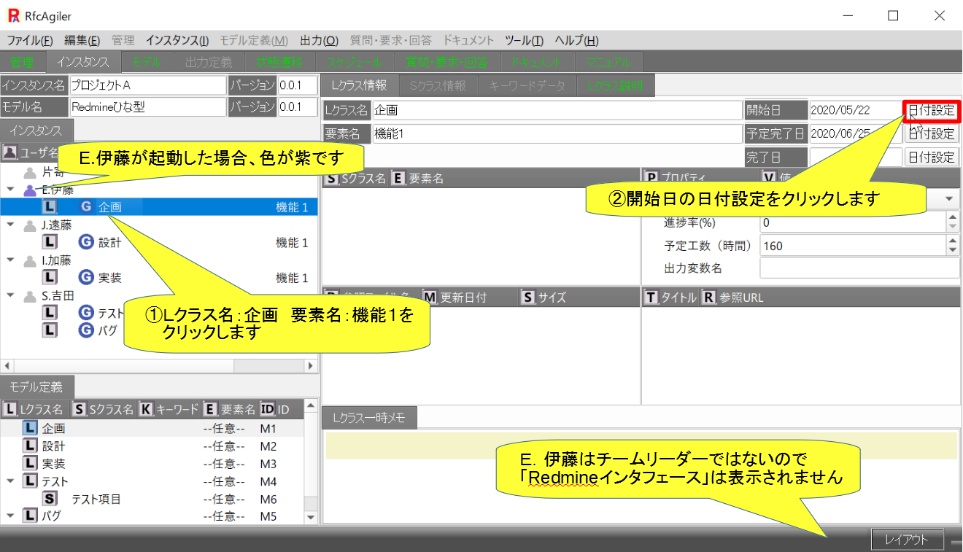Click the 要素名 field containing 機能1
963x552 pixels.
(557, 134)
